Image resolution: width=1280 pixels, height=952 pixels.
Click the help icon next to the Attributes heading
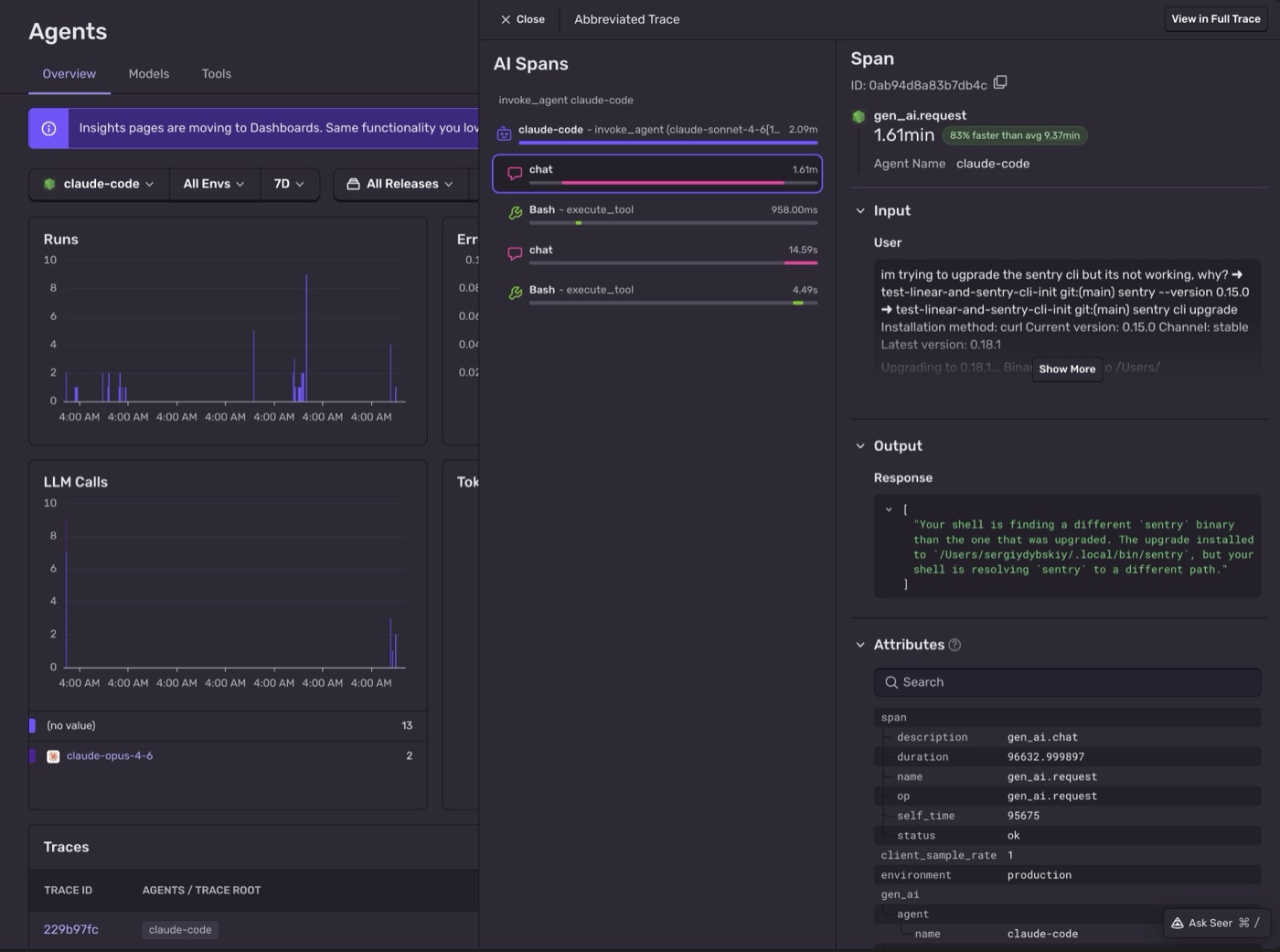pos(955,645)
